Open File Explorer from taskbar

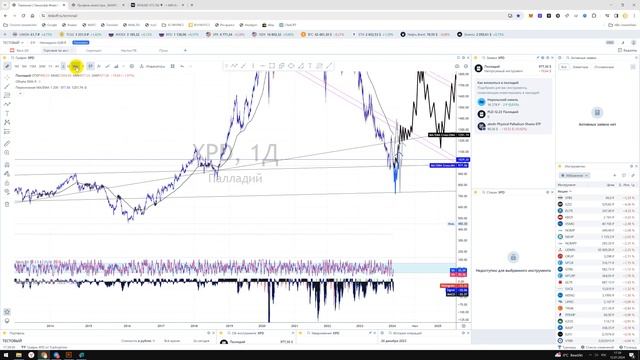coord(19,355)
